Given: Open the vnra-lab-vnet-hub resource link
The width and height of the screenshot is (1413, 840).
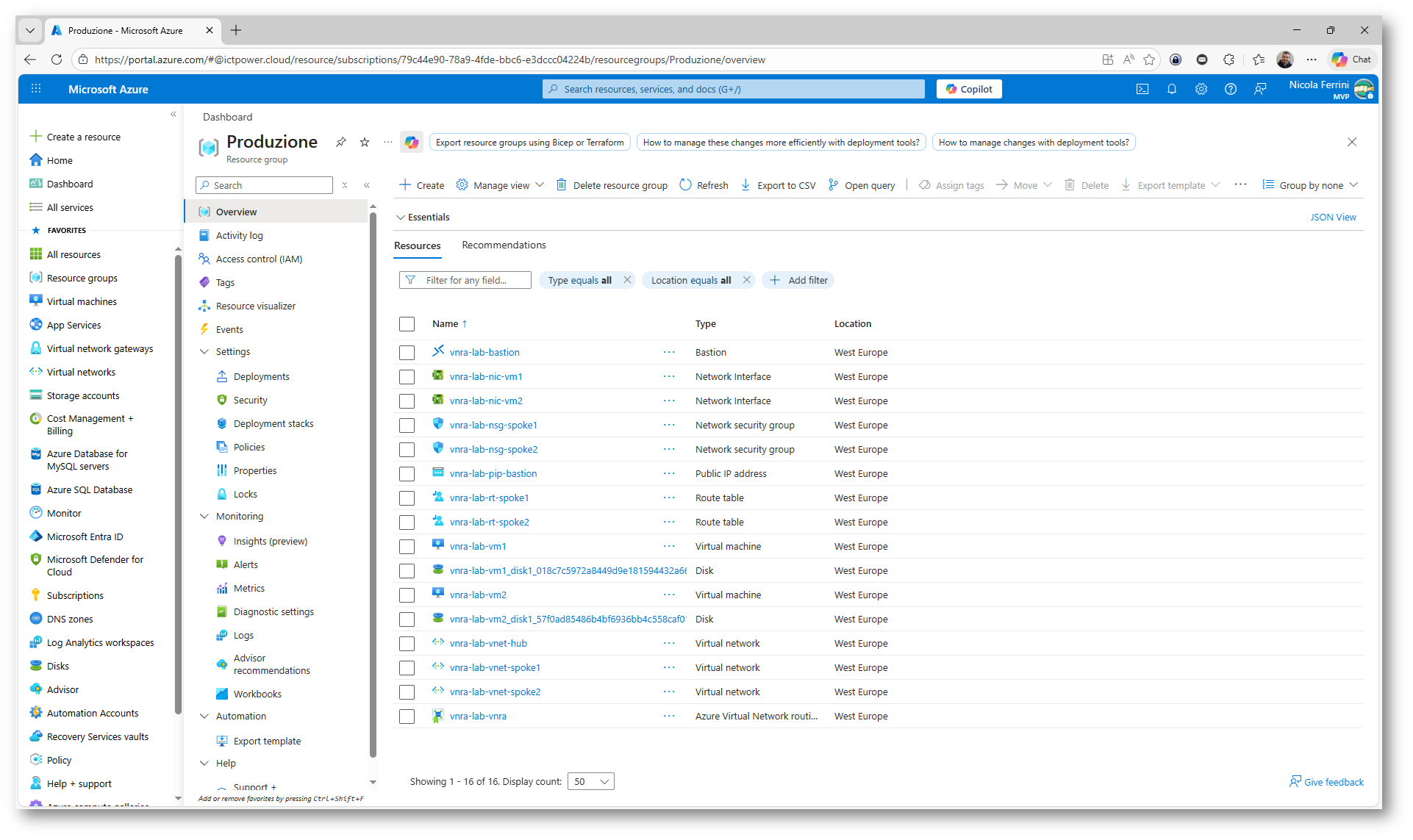Looking at the screenshot, I should tap(488, 644).
